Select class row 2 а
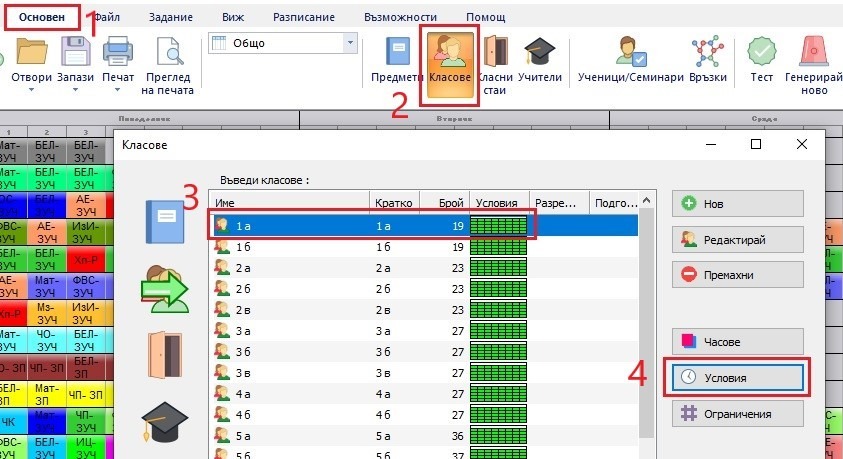The image size is (843, 459). coord(424,268)
